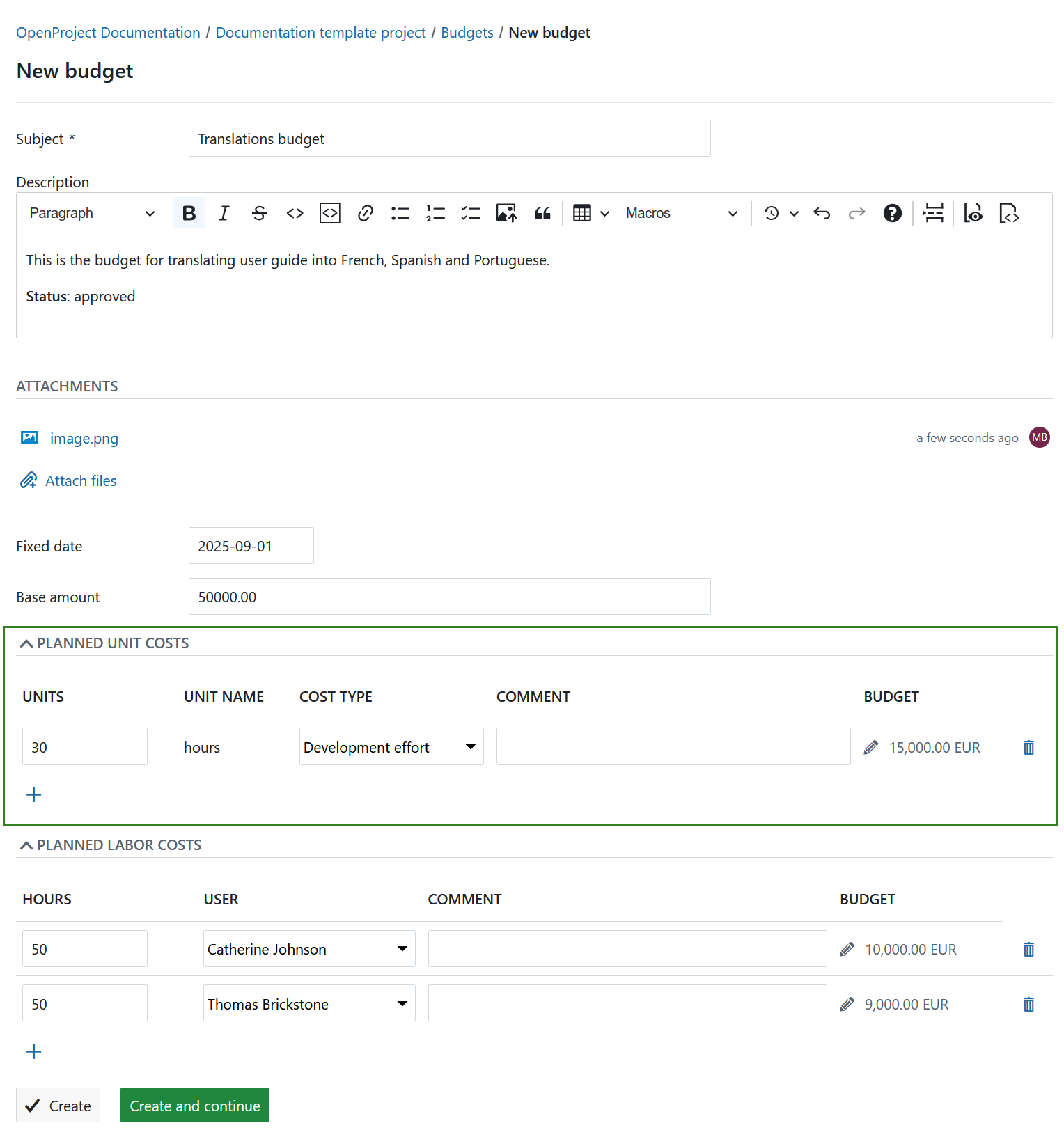Remove Thomas Brickstone labor cost row

tap(1028, 1005)
